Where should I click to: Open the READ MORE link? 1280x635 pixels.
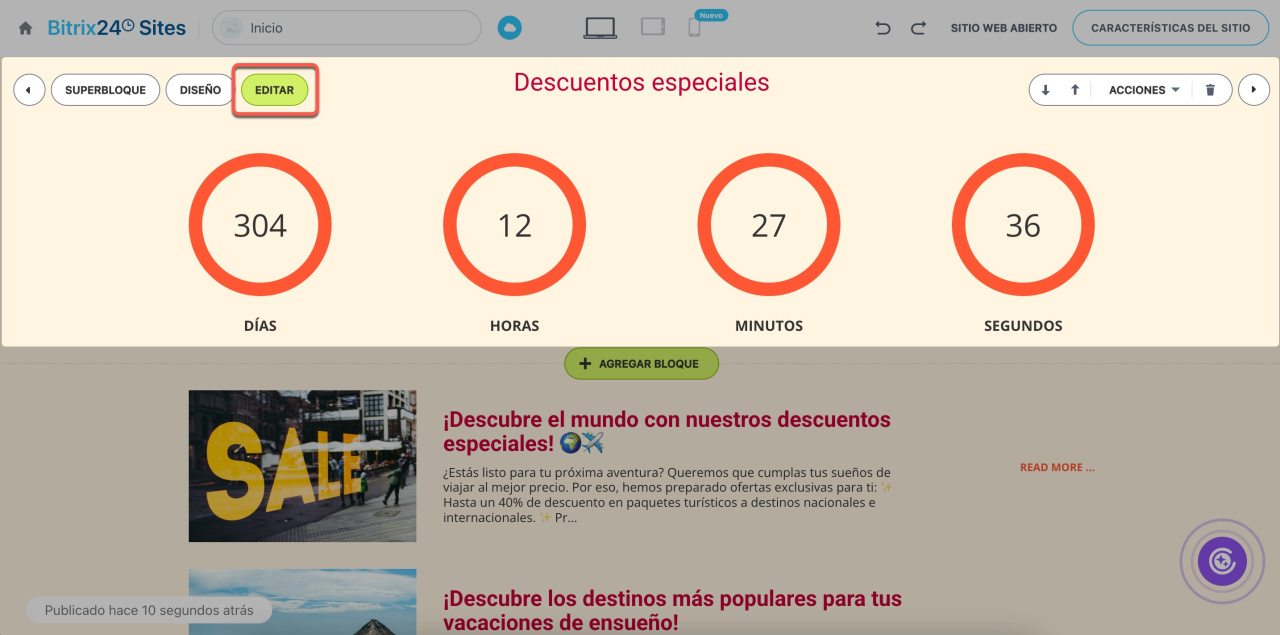tap(1057, 467)
